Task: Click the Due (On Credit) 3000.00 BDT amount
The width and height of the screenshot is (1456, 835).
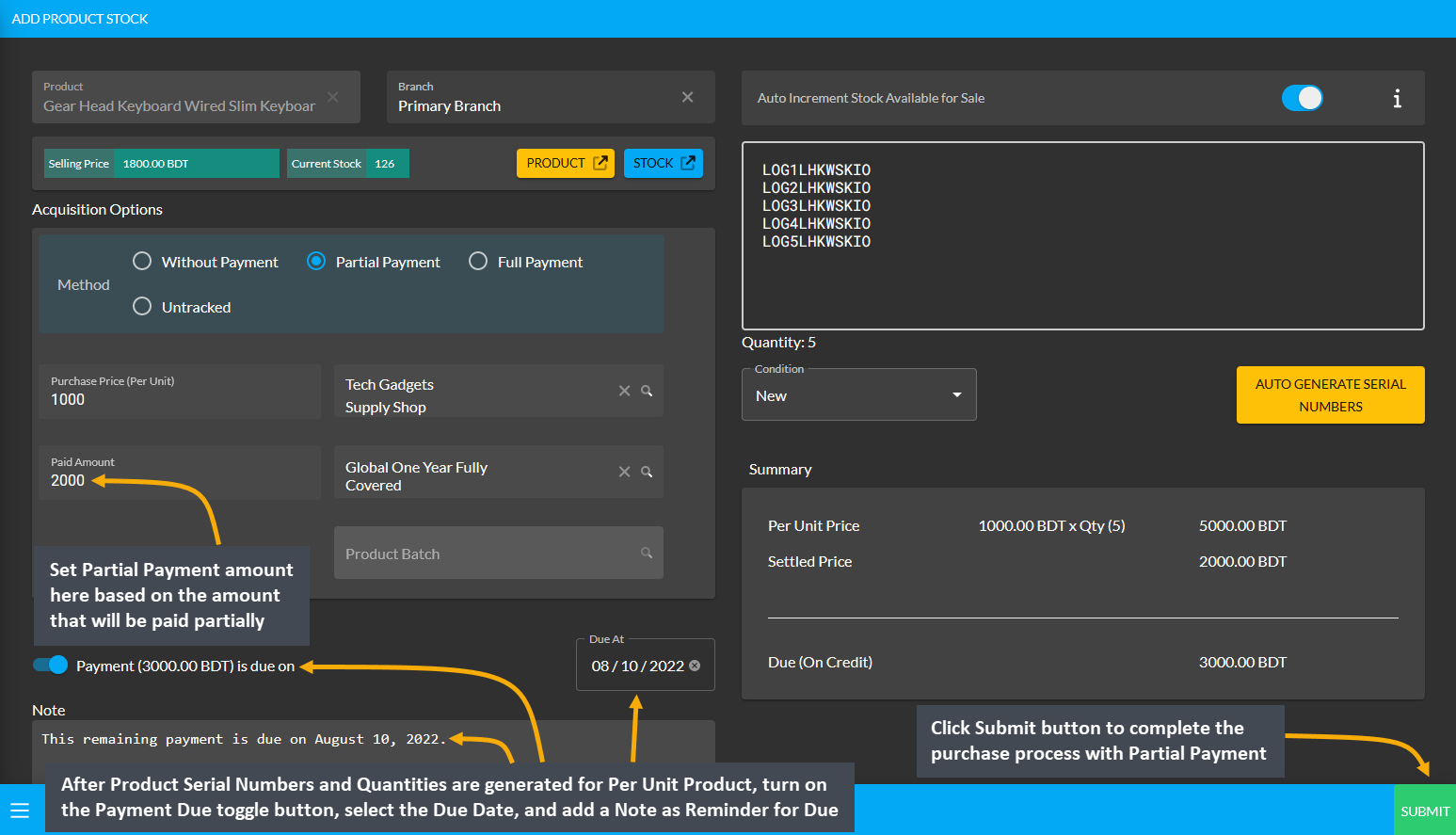Action: tap(1242, 663)
